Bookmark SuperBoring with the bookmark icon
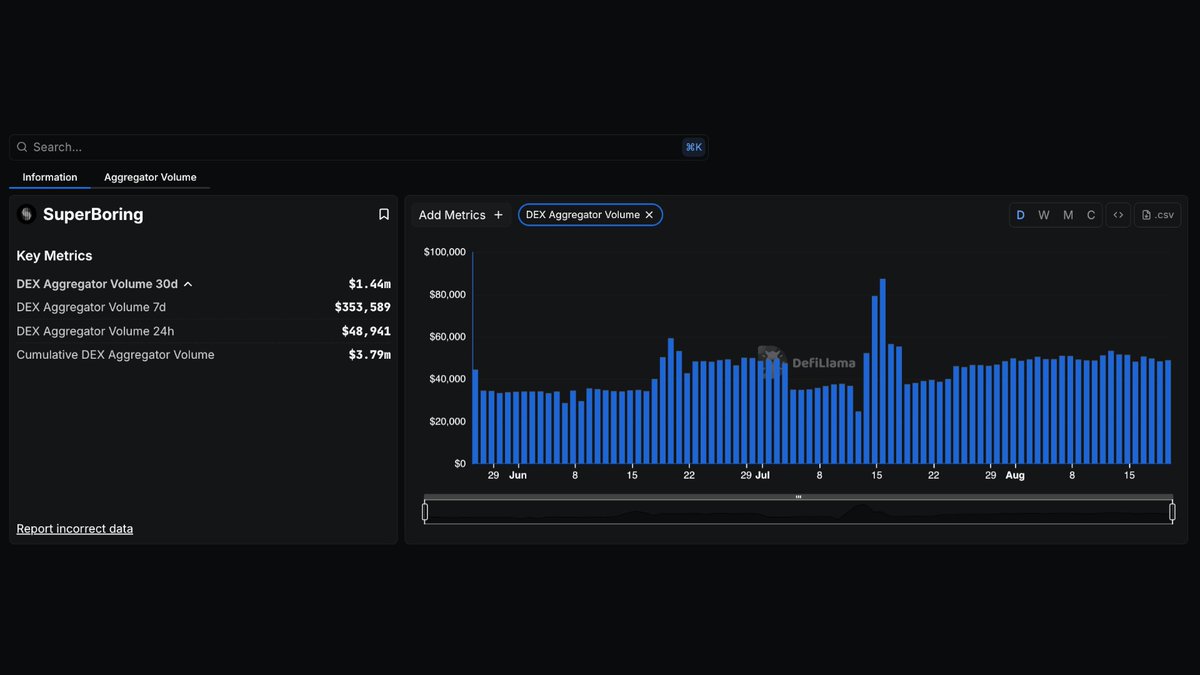 [x=384, y=214]
